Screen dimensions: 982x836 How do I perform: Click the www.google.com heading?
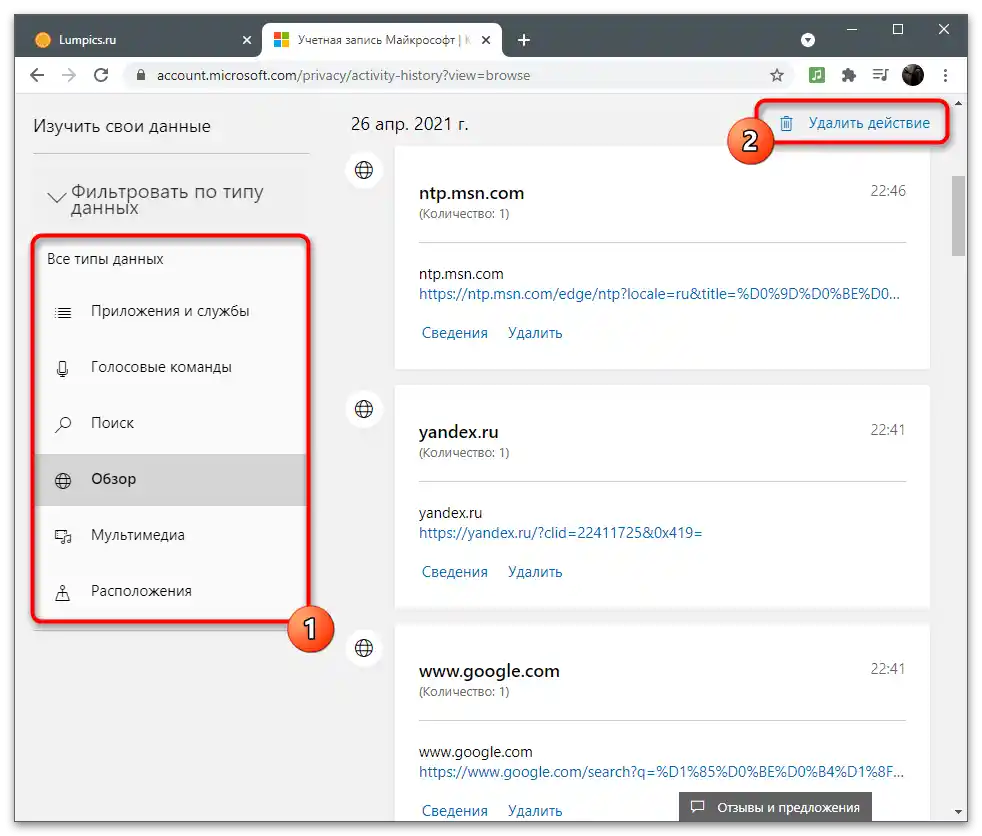point(489,671)
